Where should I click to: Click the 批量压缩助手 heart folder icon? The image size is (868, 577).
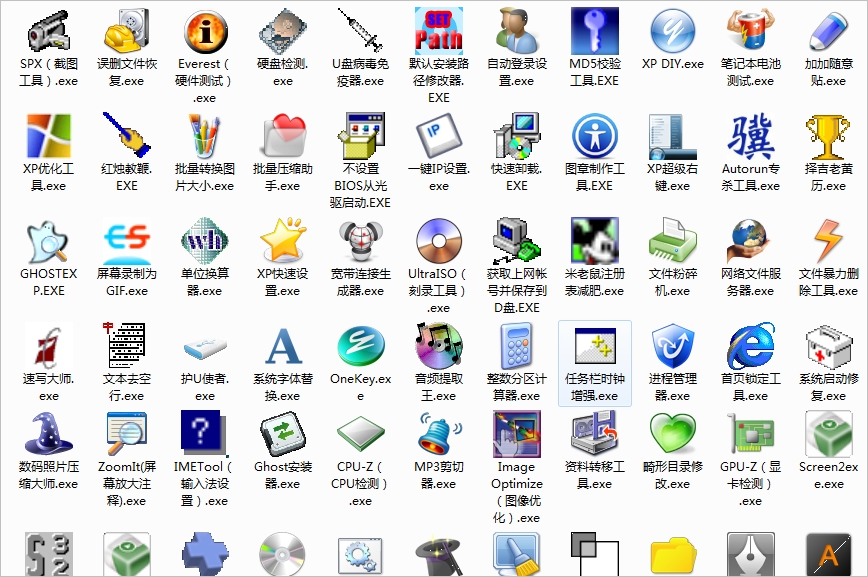click(x=283, y=136)
